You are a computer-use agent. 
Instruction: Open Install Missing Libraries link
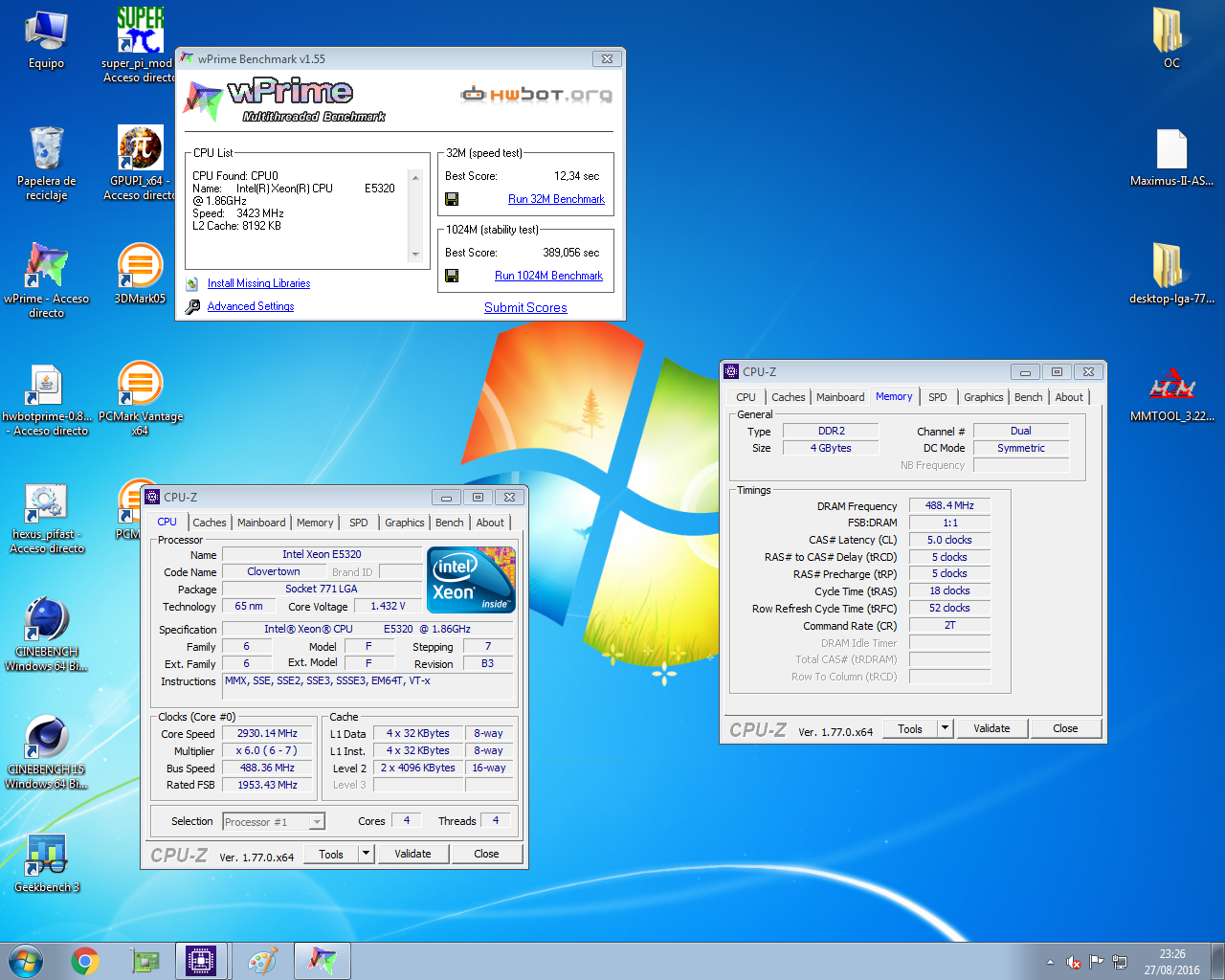[x=258, y=283]
